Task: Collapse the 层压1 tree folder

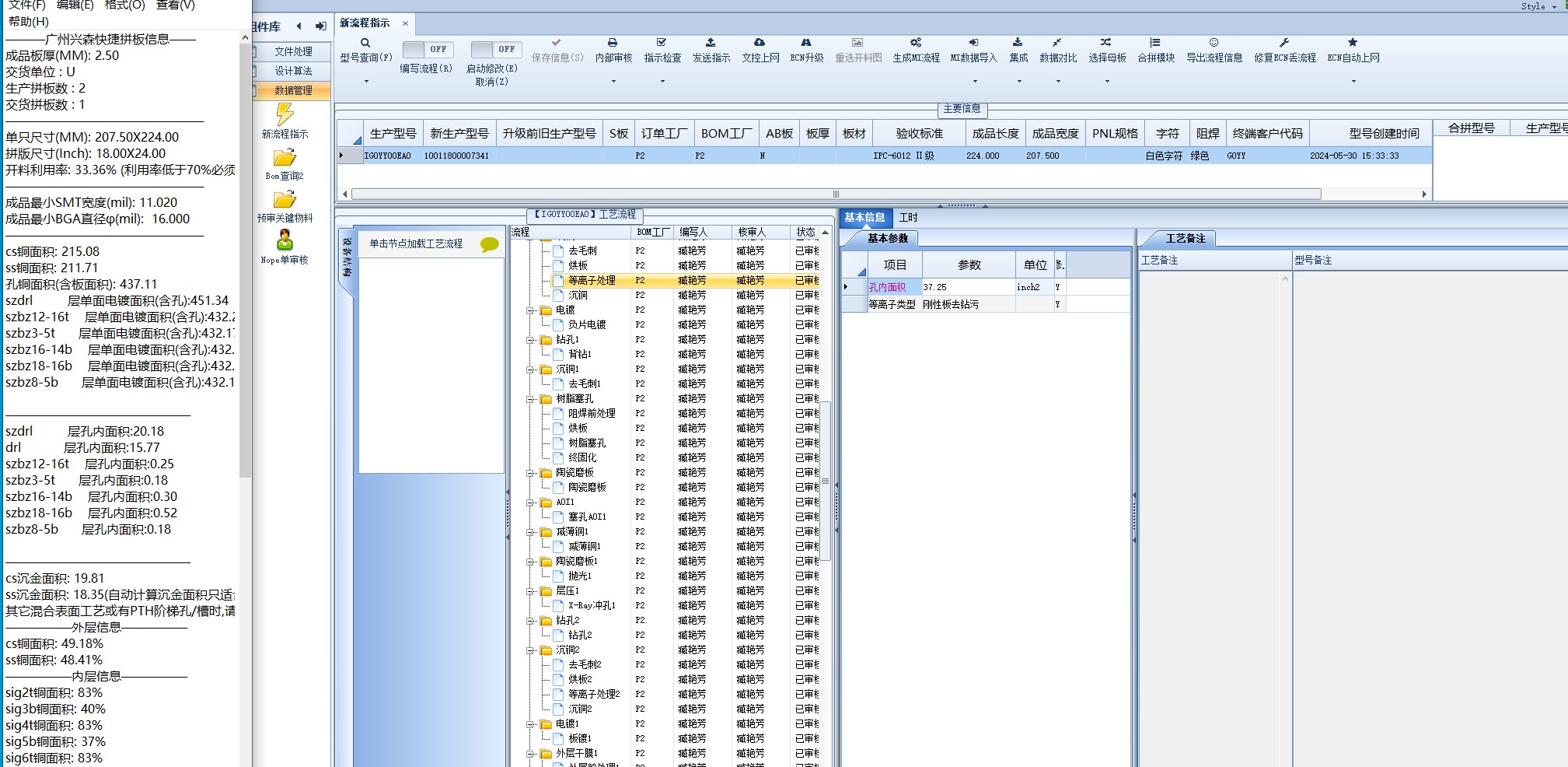Action: (x=531, y=591)
